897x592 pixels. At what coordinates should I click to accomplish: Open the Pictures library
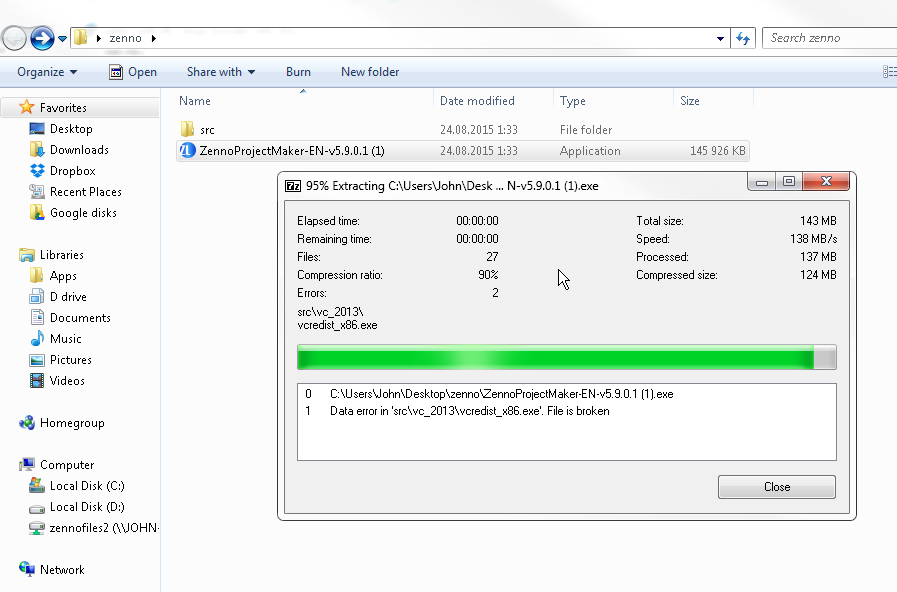coord(70,360)
